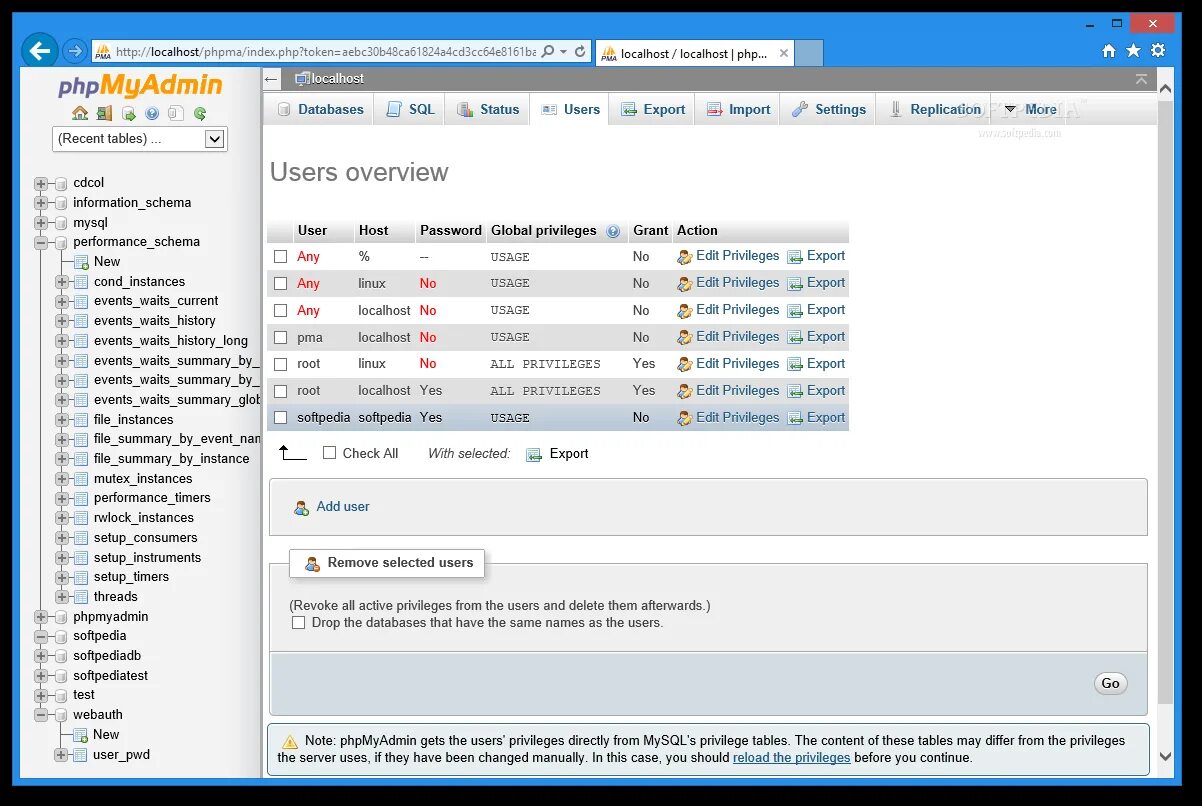Expand the mysql database node
This screenshot has height=806, width=1202.
41,223
